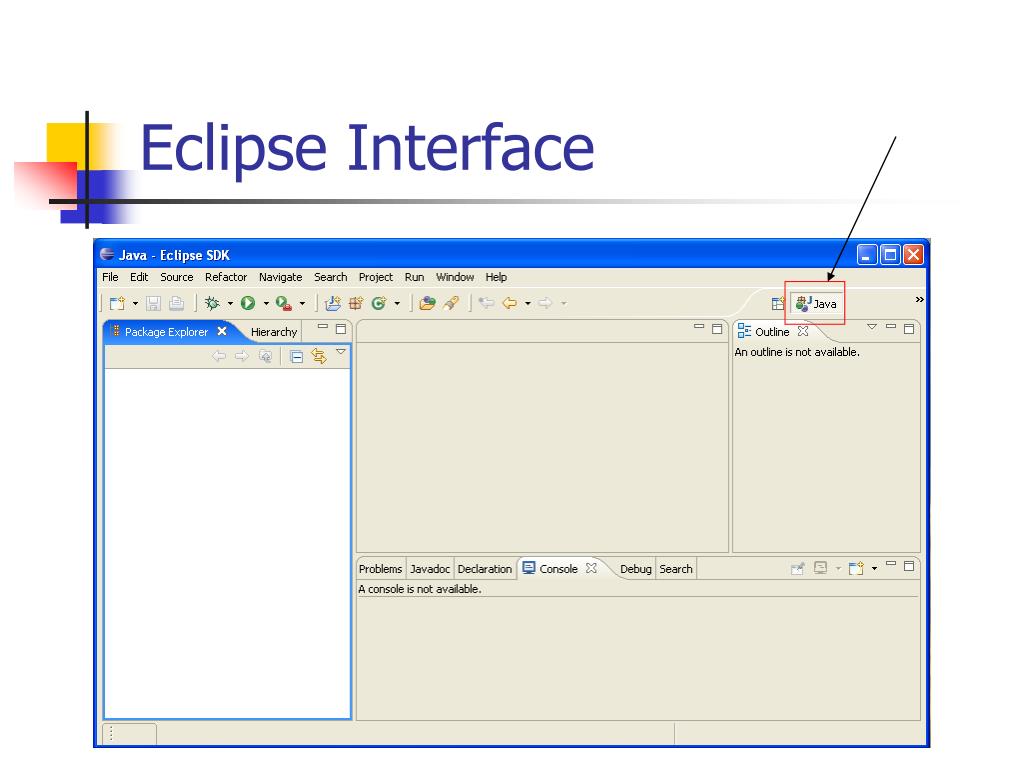The height and width of the screenshot is (768, 1024).
Task: Launch Debug with the bug icon
Action: [x=212, y=303]
